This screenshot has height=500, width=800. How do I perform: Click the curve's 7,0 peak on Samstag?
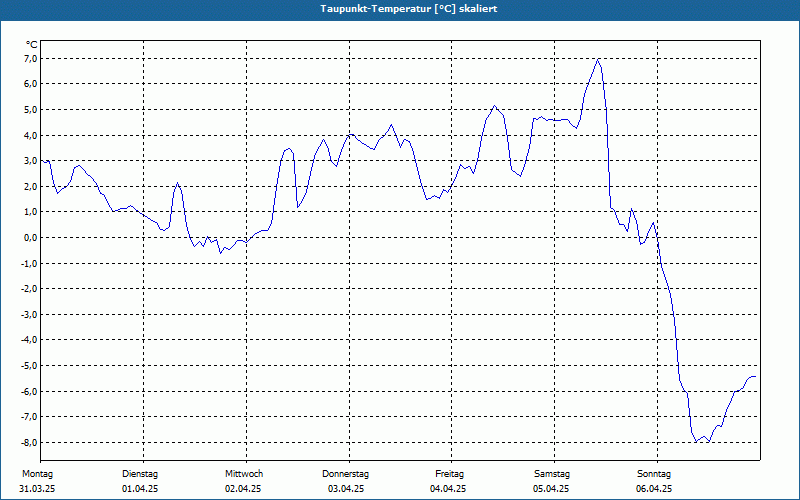(x=597, y=59)
